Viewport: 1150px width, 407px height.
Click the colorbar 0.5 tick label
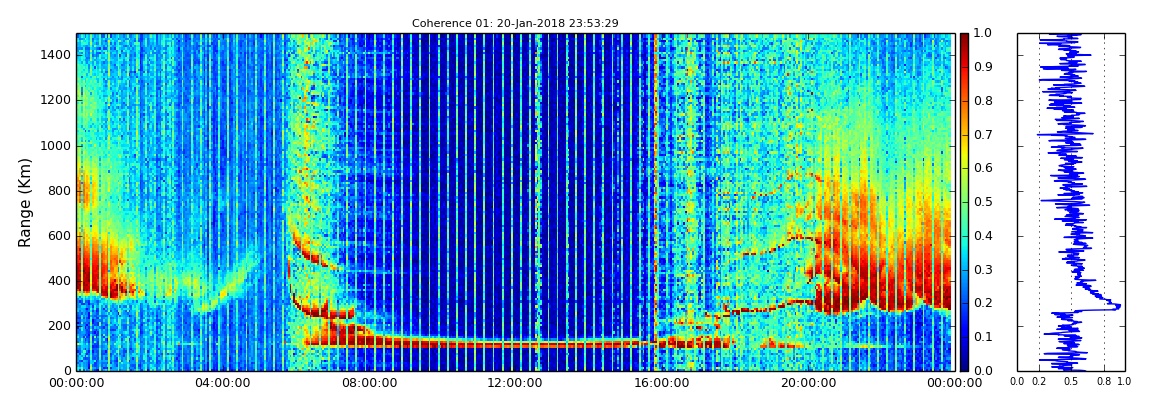point(981,202)
